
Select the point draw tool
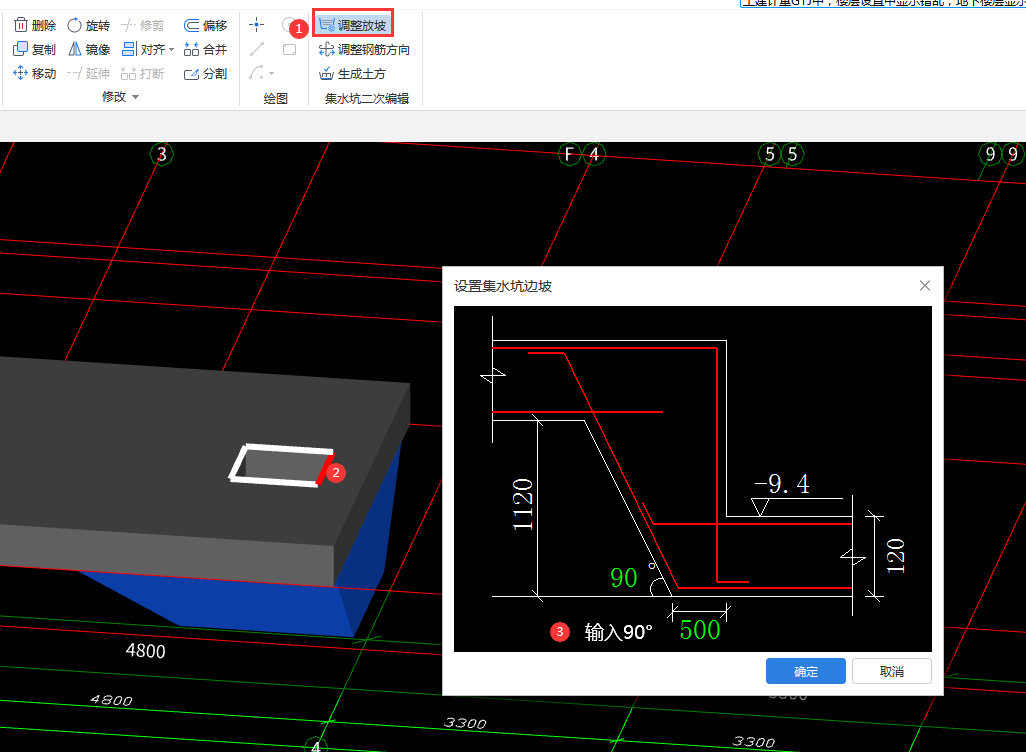tap(256, 26)
